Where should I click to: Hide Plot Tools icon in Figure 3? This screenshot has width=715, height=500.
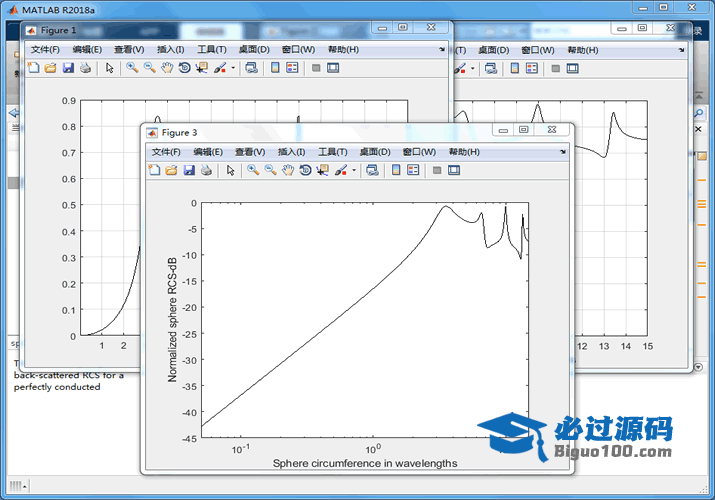437,170
